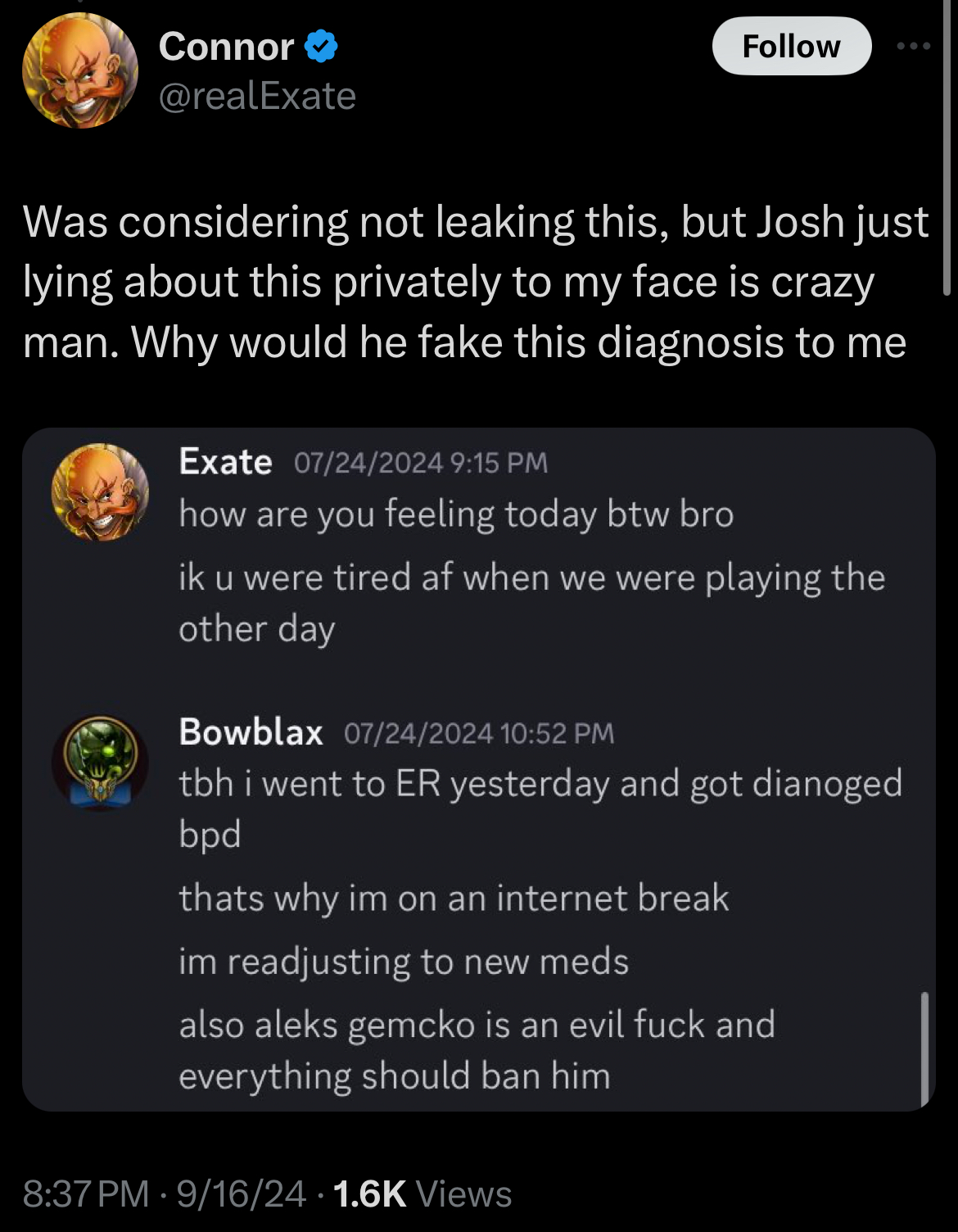Click the Exate username in the chat

[225, 462]
